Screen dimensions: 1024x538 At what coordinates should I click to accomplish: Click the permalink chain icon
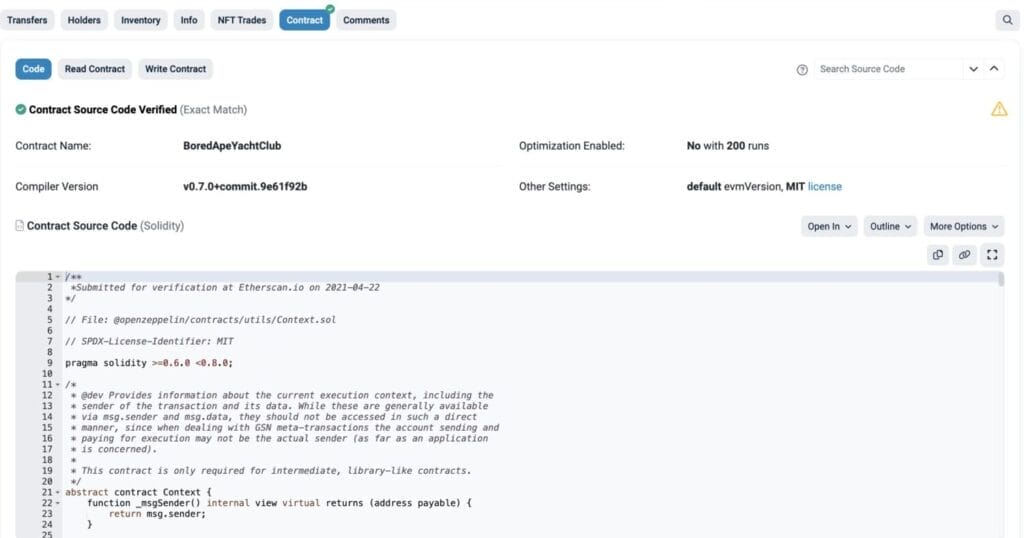click(x=965, y=255)
